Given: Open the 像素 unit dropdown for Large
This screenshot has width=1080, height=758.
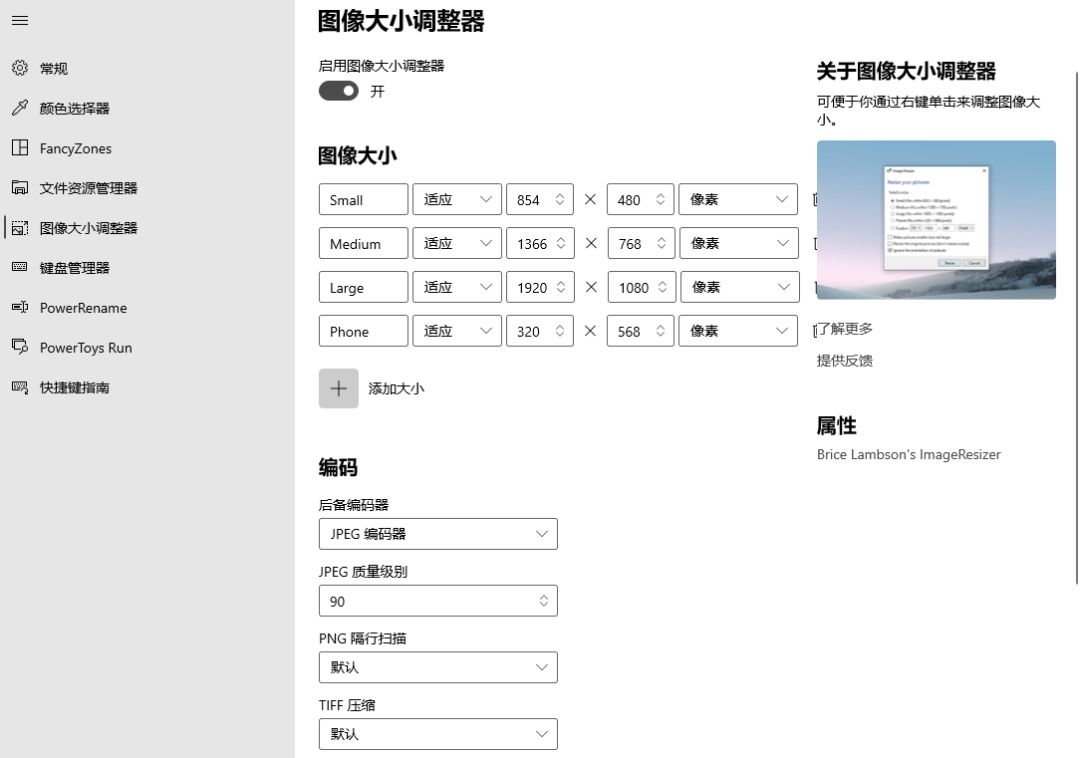Looking at the screenshot, I should [x=737, y=287].
